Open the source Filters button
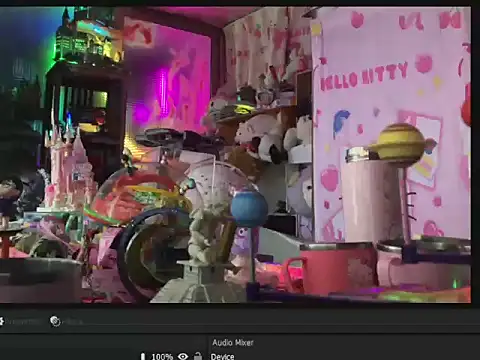This screenshot has width=480, height=360. pyautogui.click(x=66, y=321)
